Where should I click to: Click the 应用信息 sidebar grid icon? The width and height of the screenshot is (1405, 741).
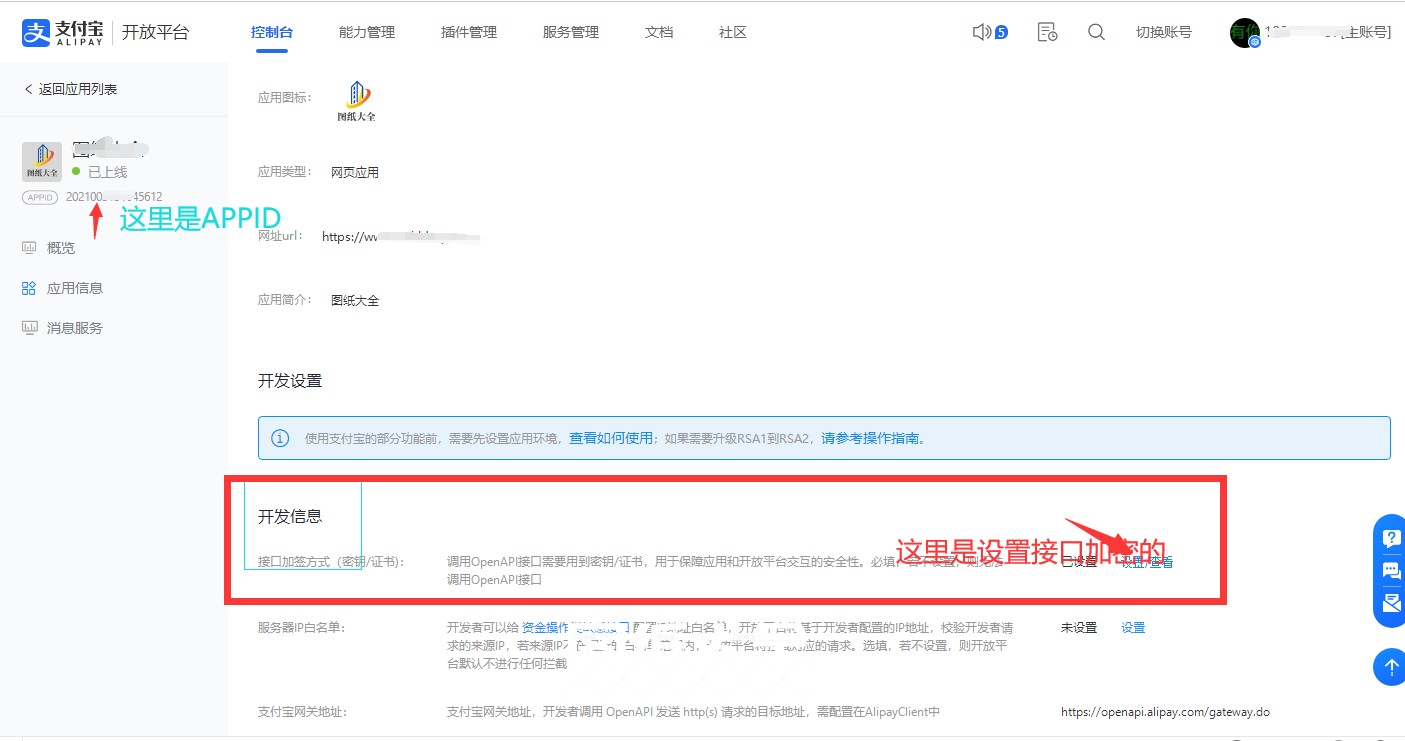pyautogui.click(x=29, y=288)
